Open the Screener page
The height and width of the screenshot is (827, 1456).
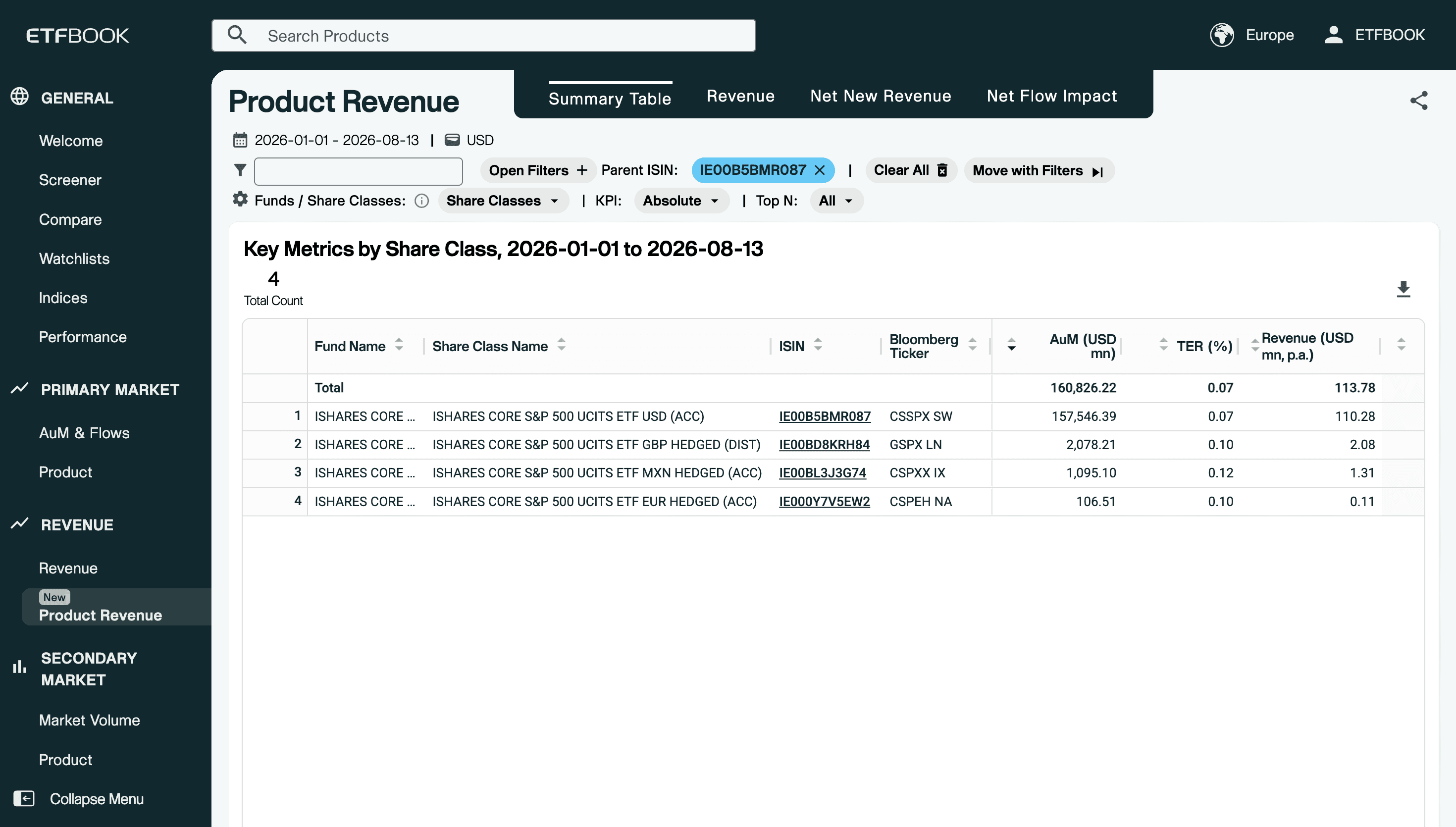70,180
